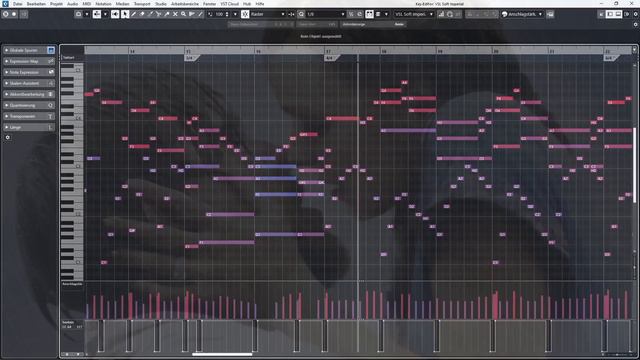Select the Trim tool in toolbar
Image resolution: width=640 pixels, height=360 pixels.
(150, 14)
